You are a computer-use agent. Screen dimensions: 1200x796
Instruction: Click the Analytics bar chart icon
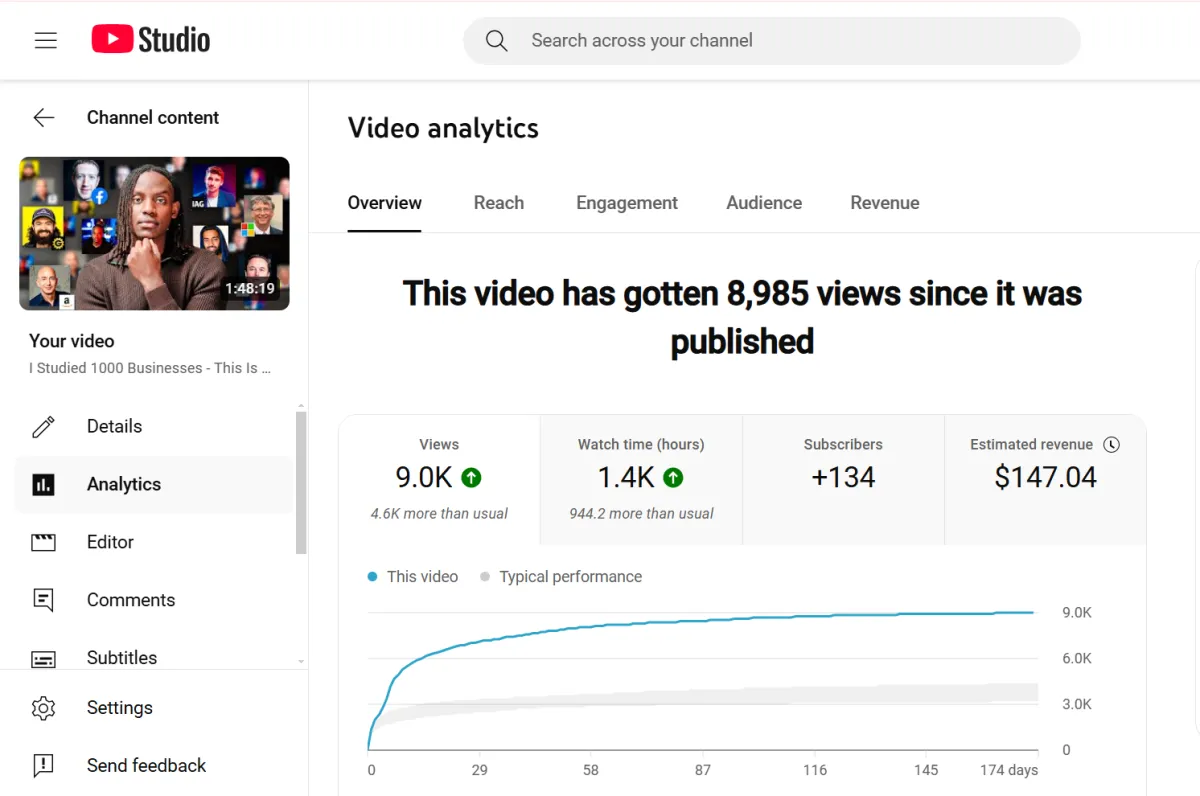pyautogui.click(x=44, y=485)
